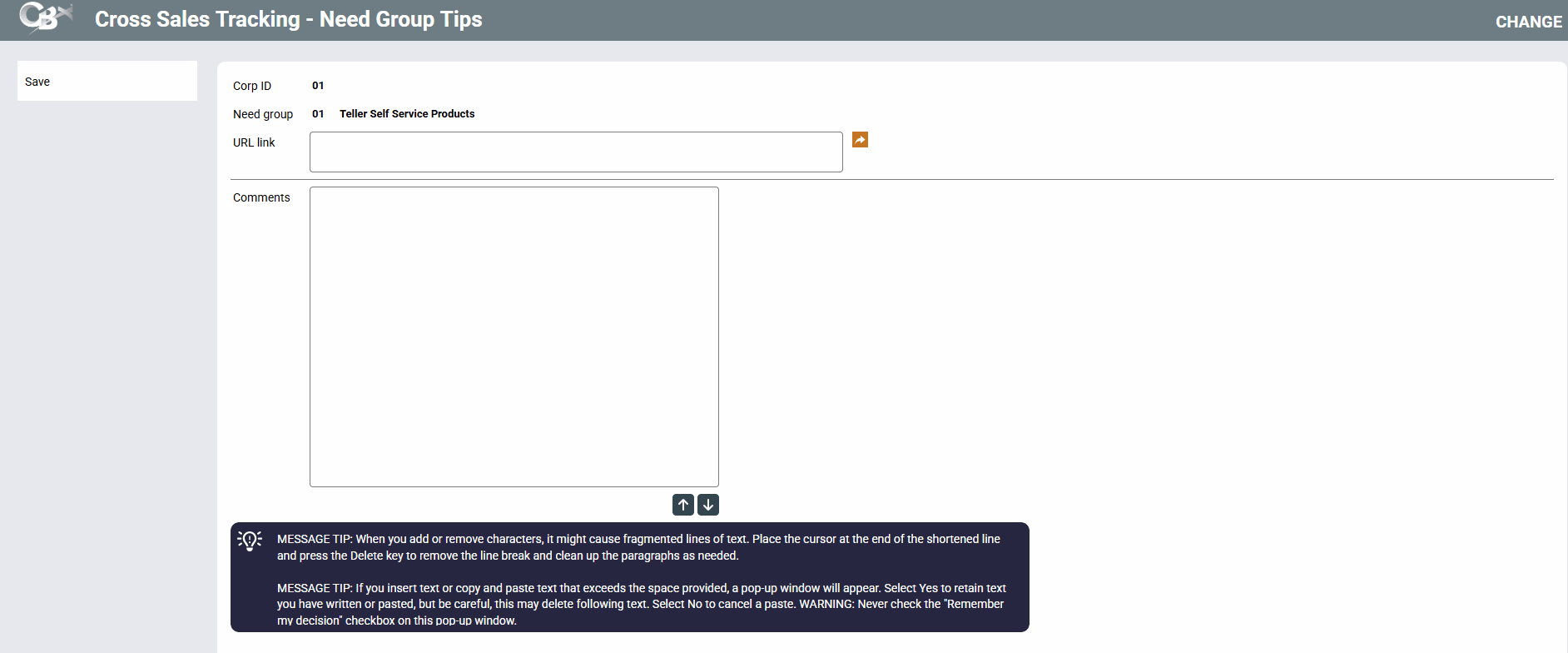Screen dimensions: 1568x653
Task: Click inside the Comments text area
Action: (514, 336)
